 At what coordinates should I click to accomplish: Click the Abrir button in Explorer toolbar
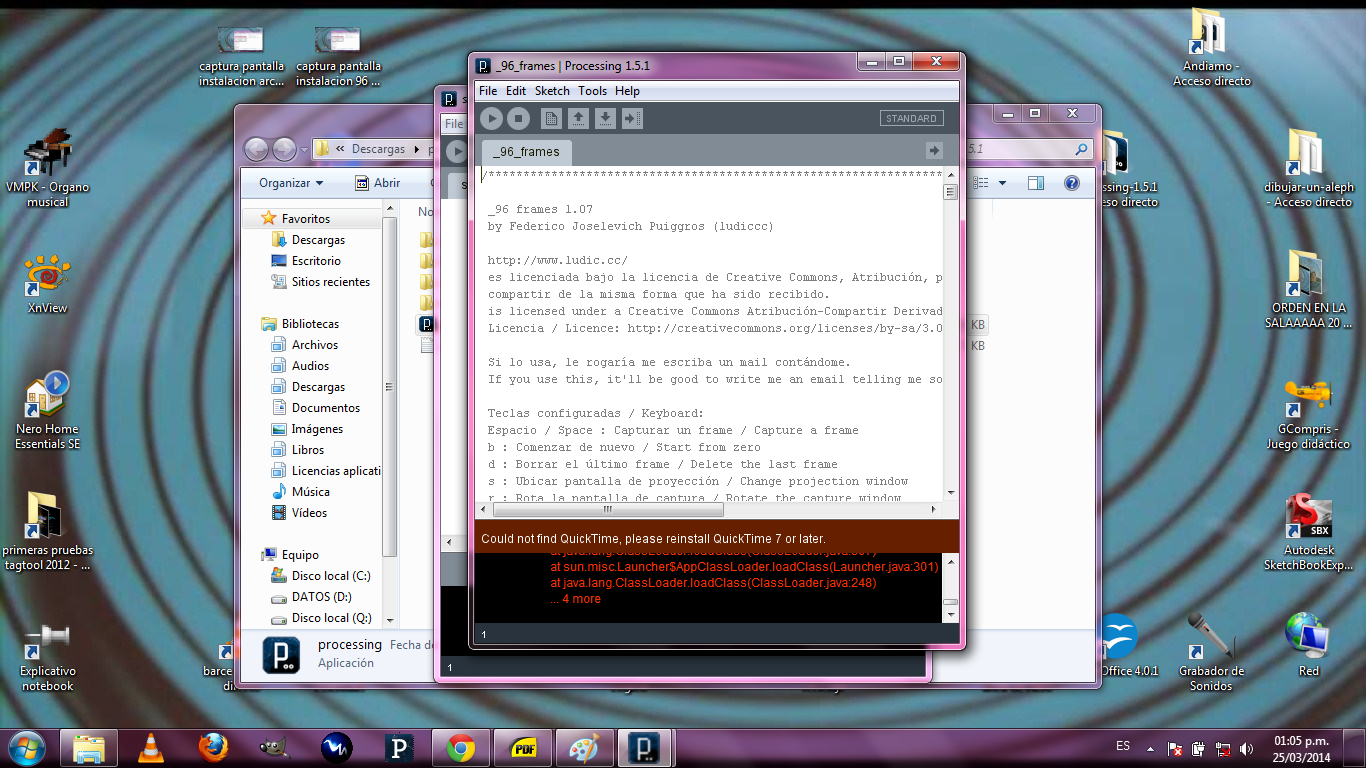tap(378, 183)
